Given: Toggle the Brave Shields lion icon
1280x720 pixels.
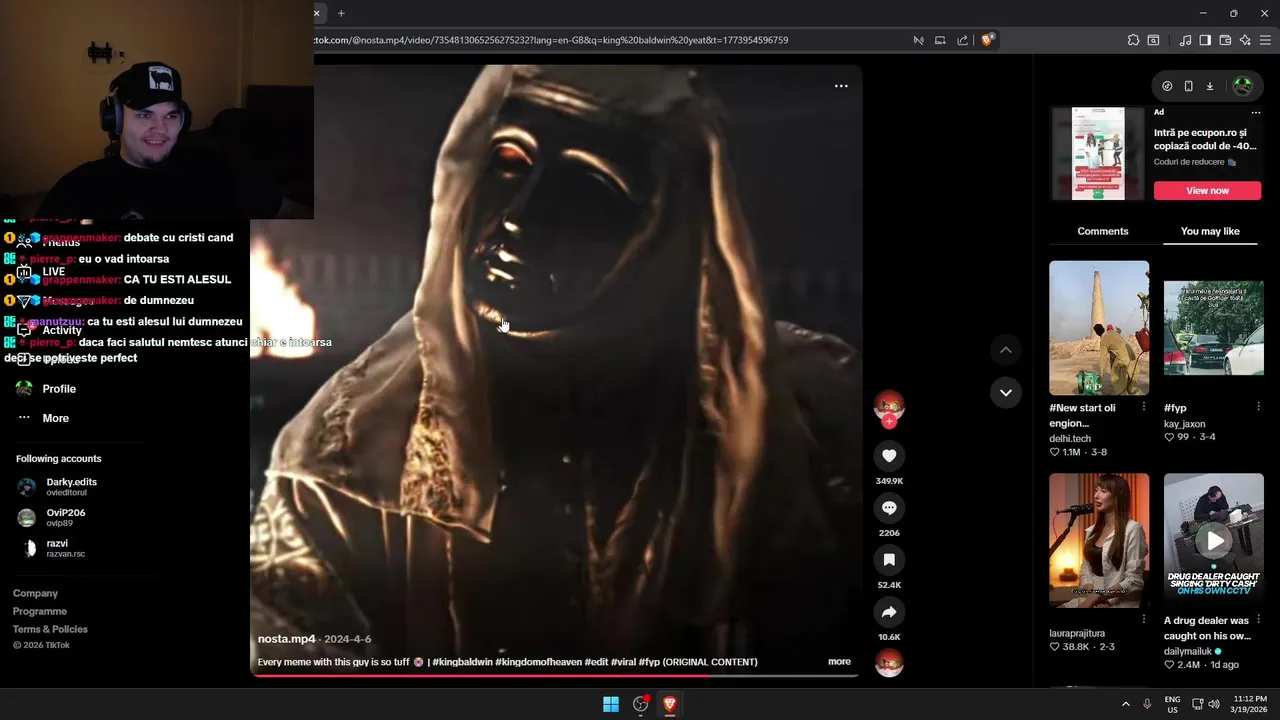Looking at the screenshot, I should (988, 40).
